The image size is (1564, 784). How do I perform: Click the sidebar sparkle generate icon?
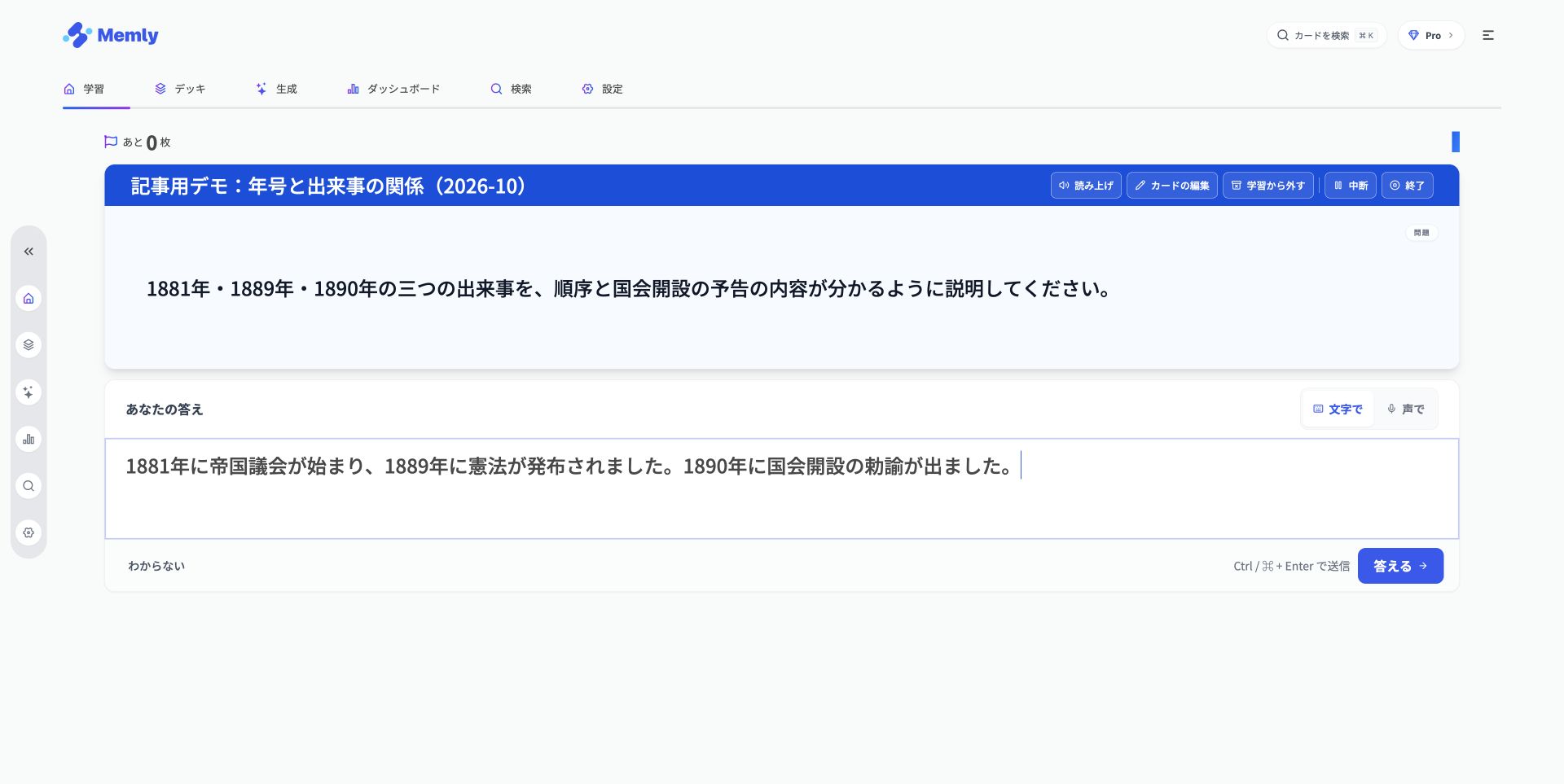[x=29, y=392]
